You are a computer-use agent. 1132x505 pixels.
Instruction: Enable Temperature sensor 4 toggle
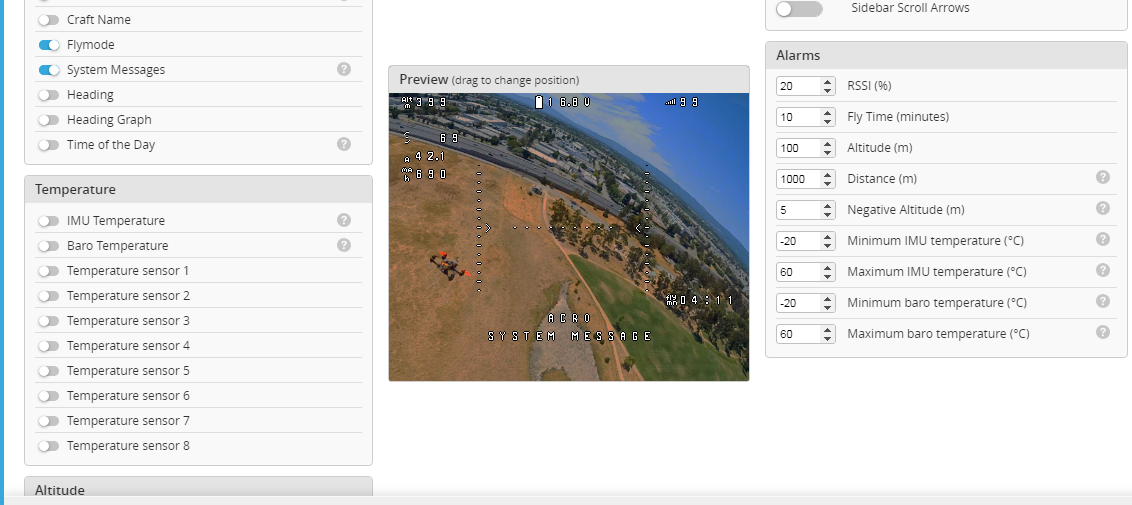(48, 346)
